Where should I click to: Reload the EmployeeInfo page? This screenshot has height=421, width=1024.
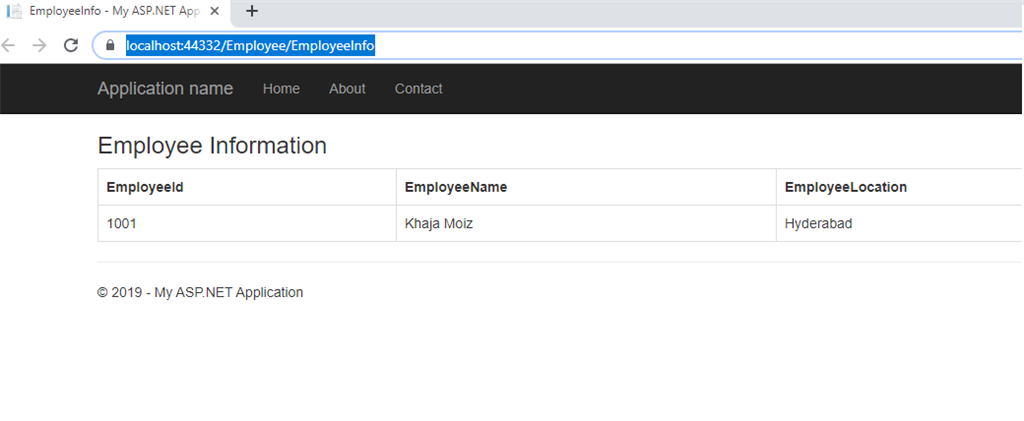pos(71,45)
